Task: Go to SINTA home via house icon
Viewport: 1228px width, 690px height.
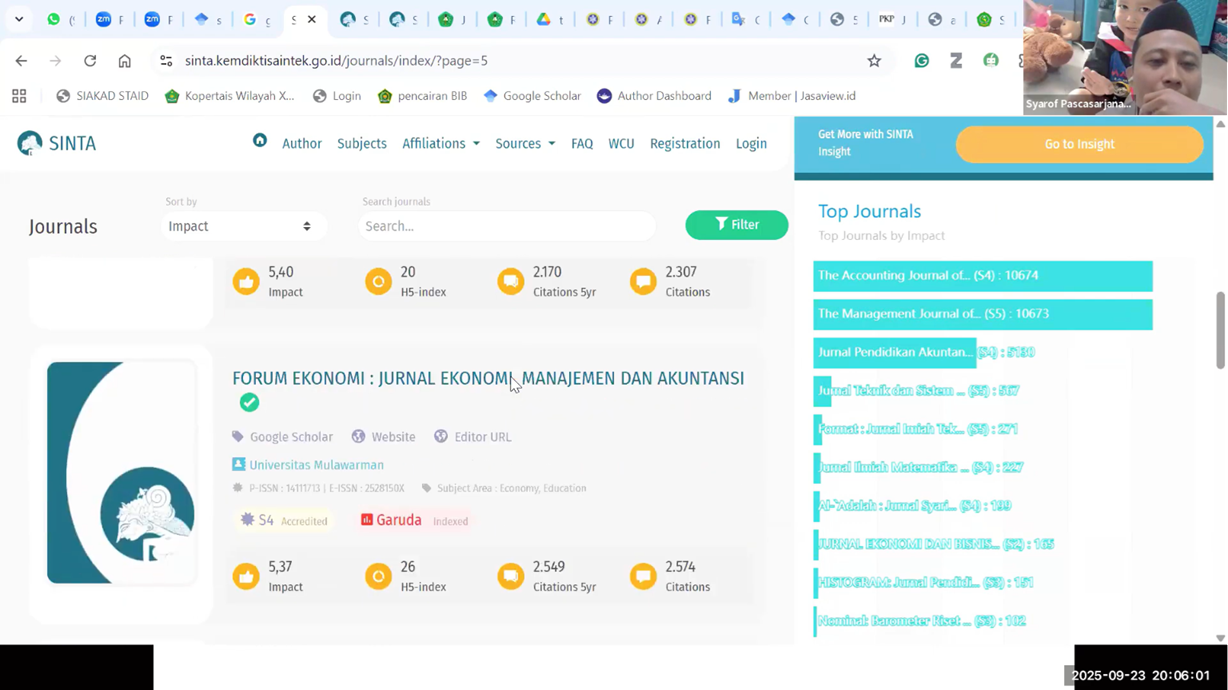Action: [x=260, y=141]
